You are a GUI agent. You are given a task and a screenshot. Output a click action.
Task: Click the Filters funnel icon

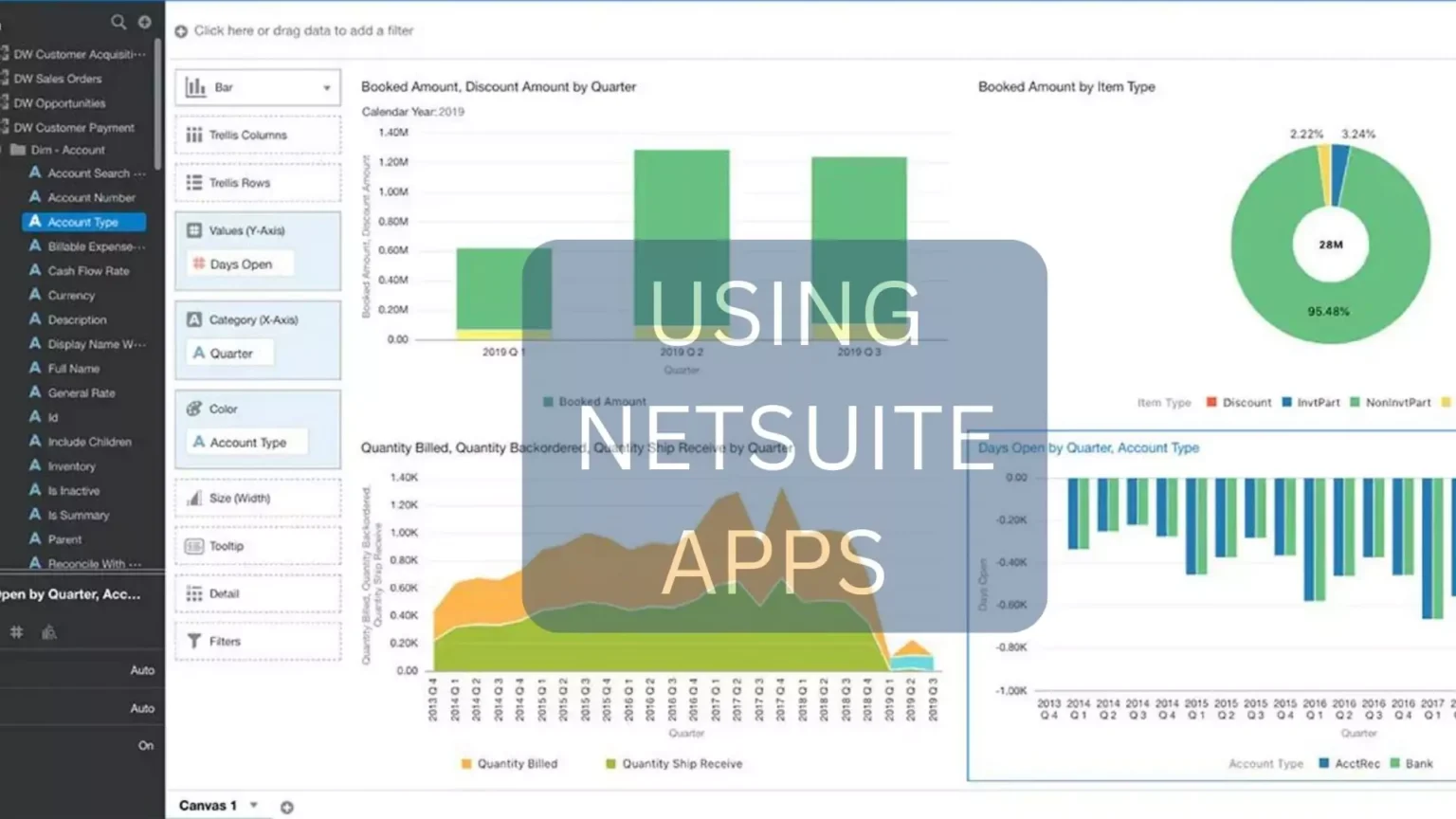(194, 641)
